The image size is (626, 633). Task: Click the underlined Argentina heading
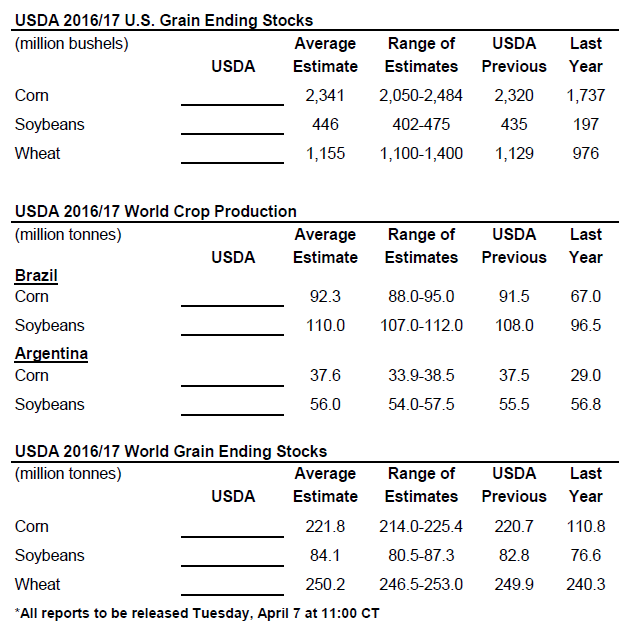[51, 354]
